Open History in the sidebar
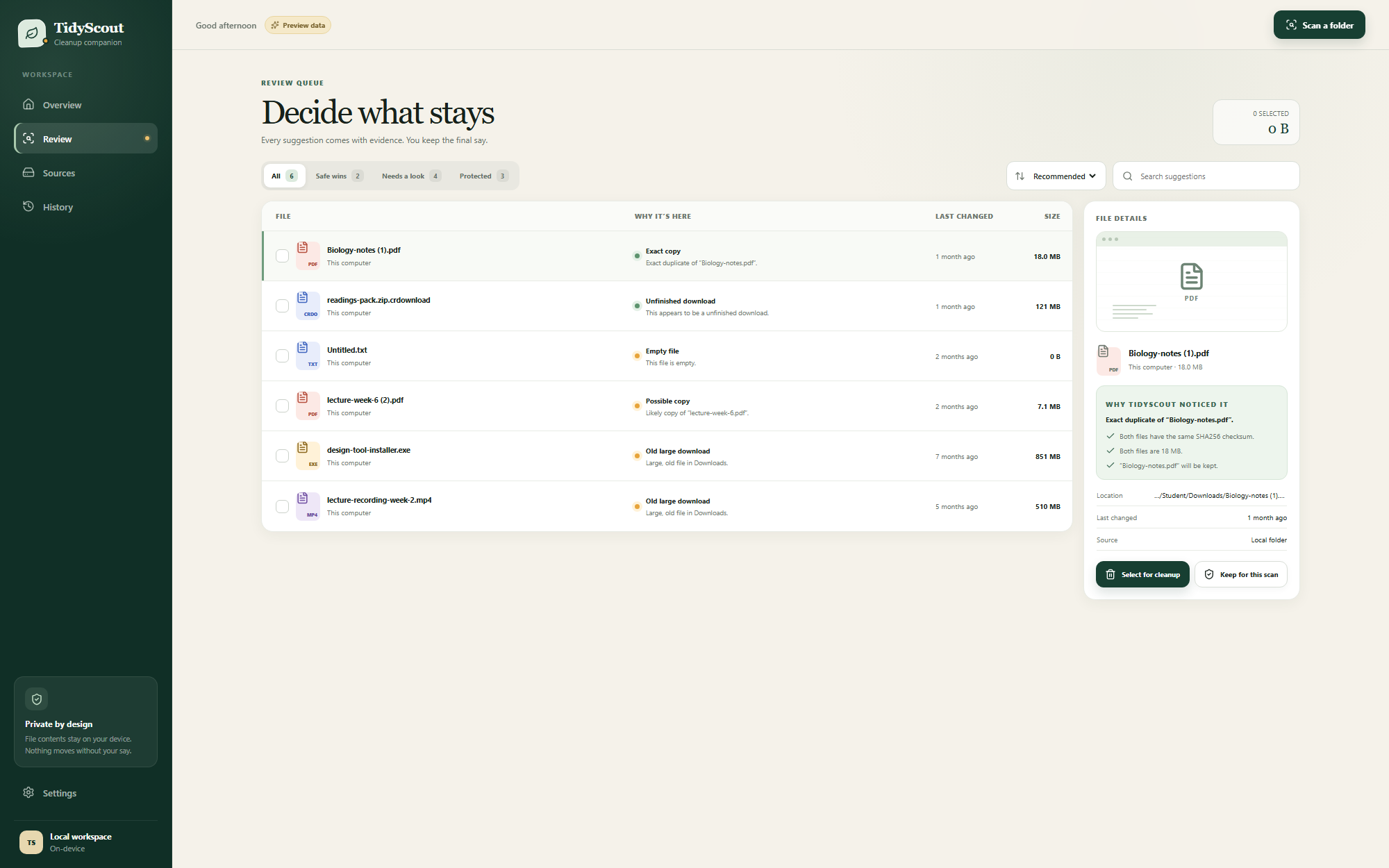The height and width of the screenshot is (868, 1389). click(x=85, y=206)
